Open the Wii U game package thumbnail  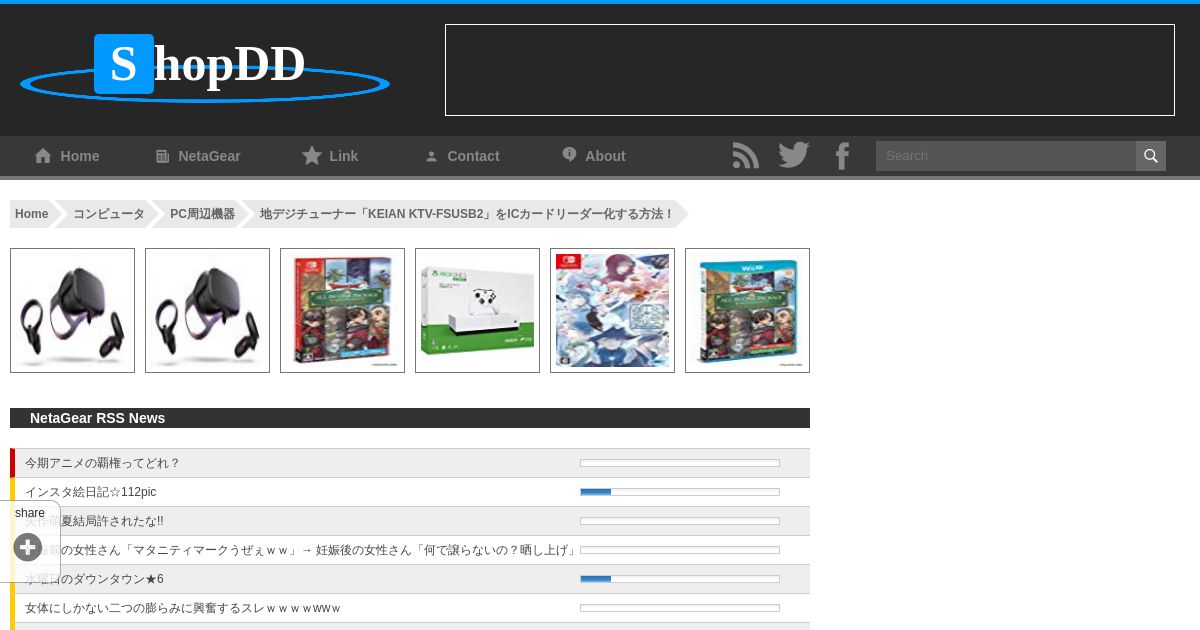[747, 311]
